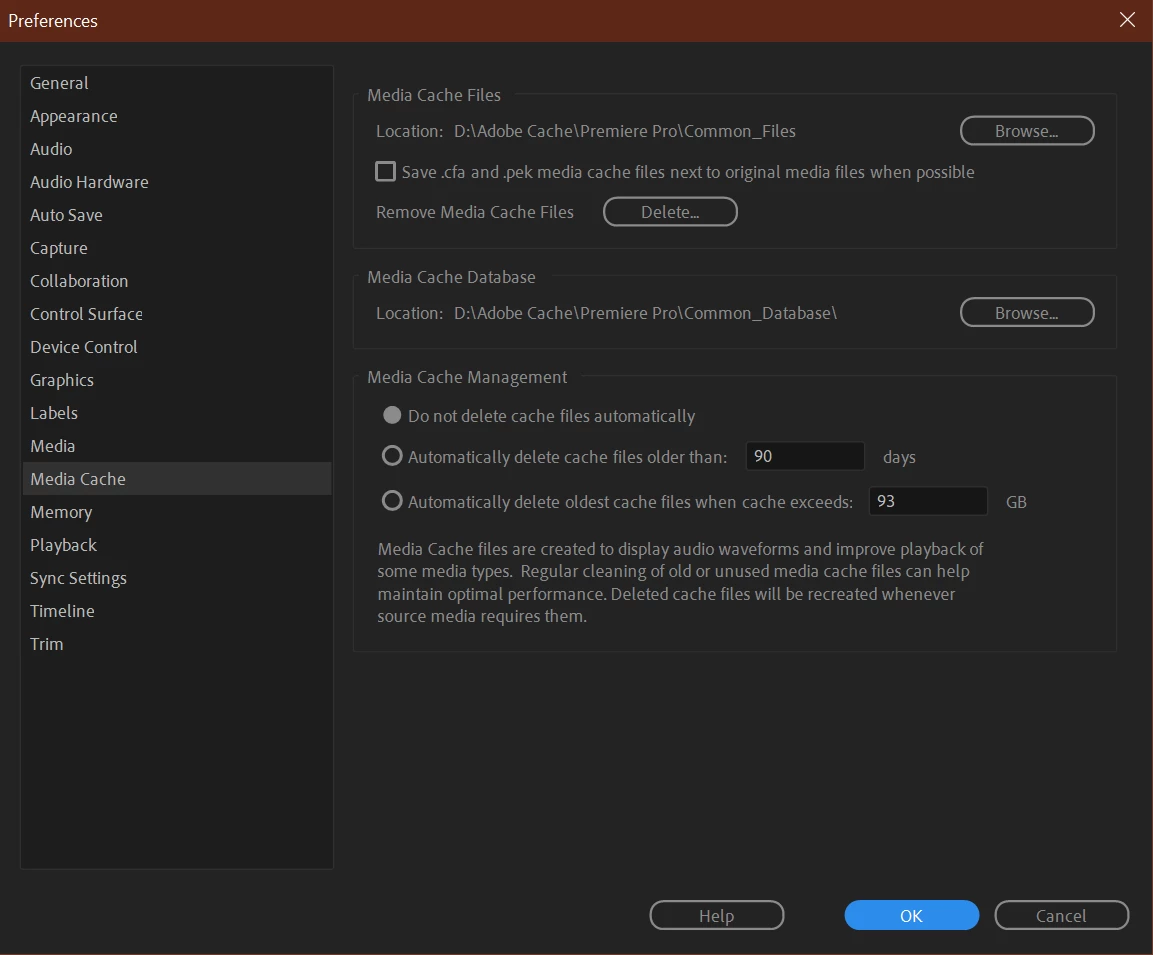
Task: Select Automatically delete cache files older than
Action: click(392, 456)
